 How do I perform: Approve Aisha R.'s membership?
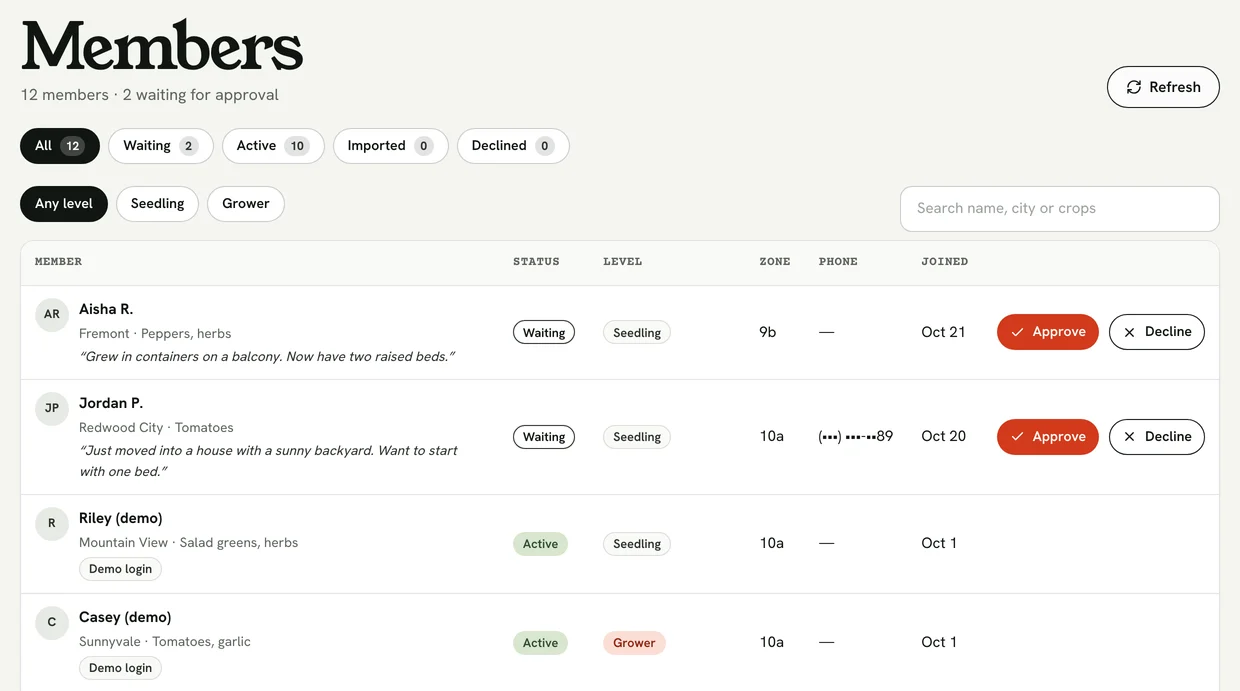tap(1048, 332)
